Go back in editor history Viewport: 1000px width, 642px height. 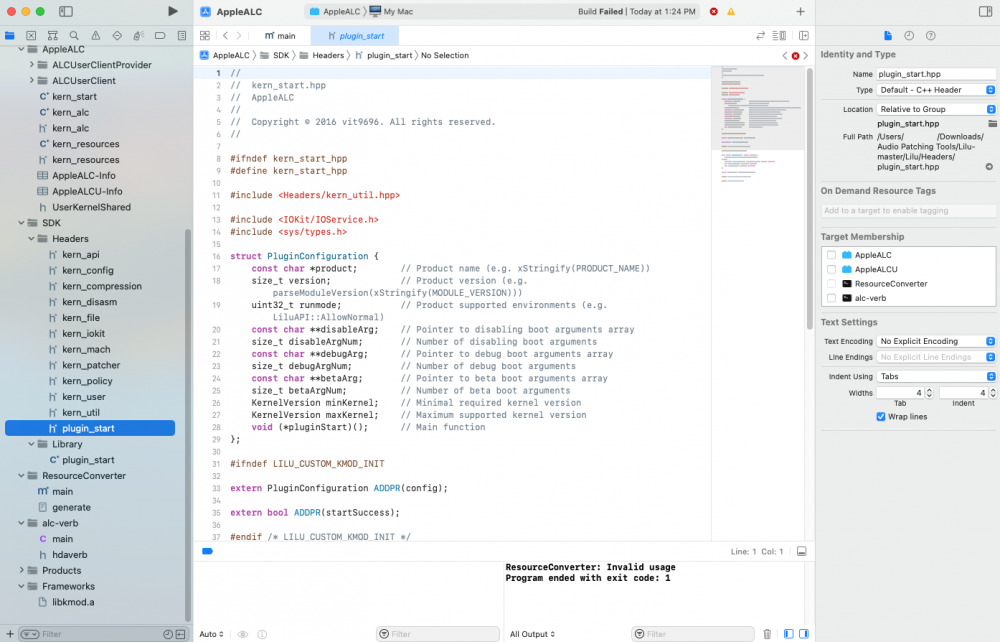pos(225,36)
